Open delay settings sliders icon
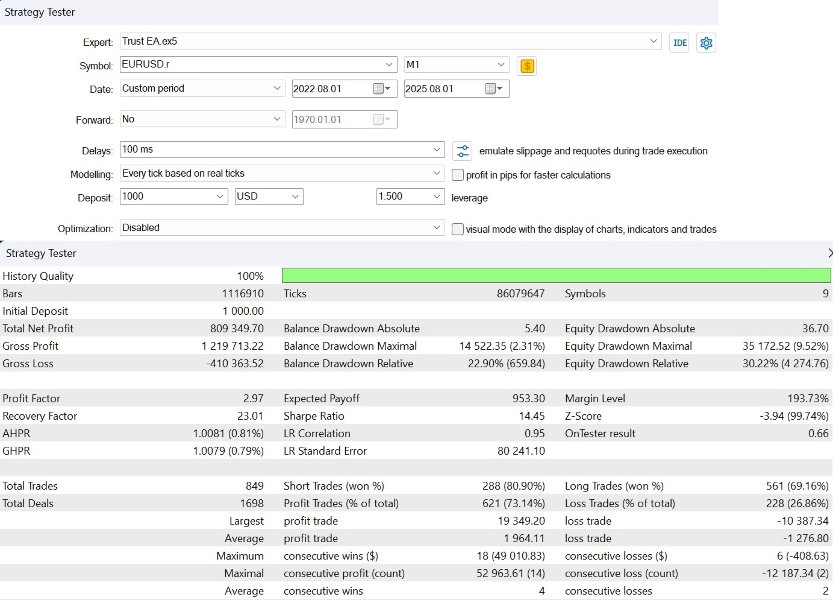This screenshot has width=833, height=600. [462, 151]
